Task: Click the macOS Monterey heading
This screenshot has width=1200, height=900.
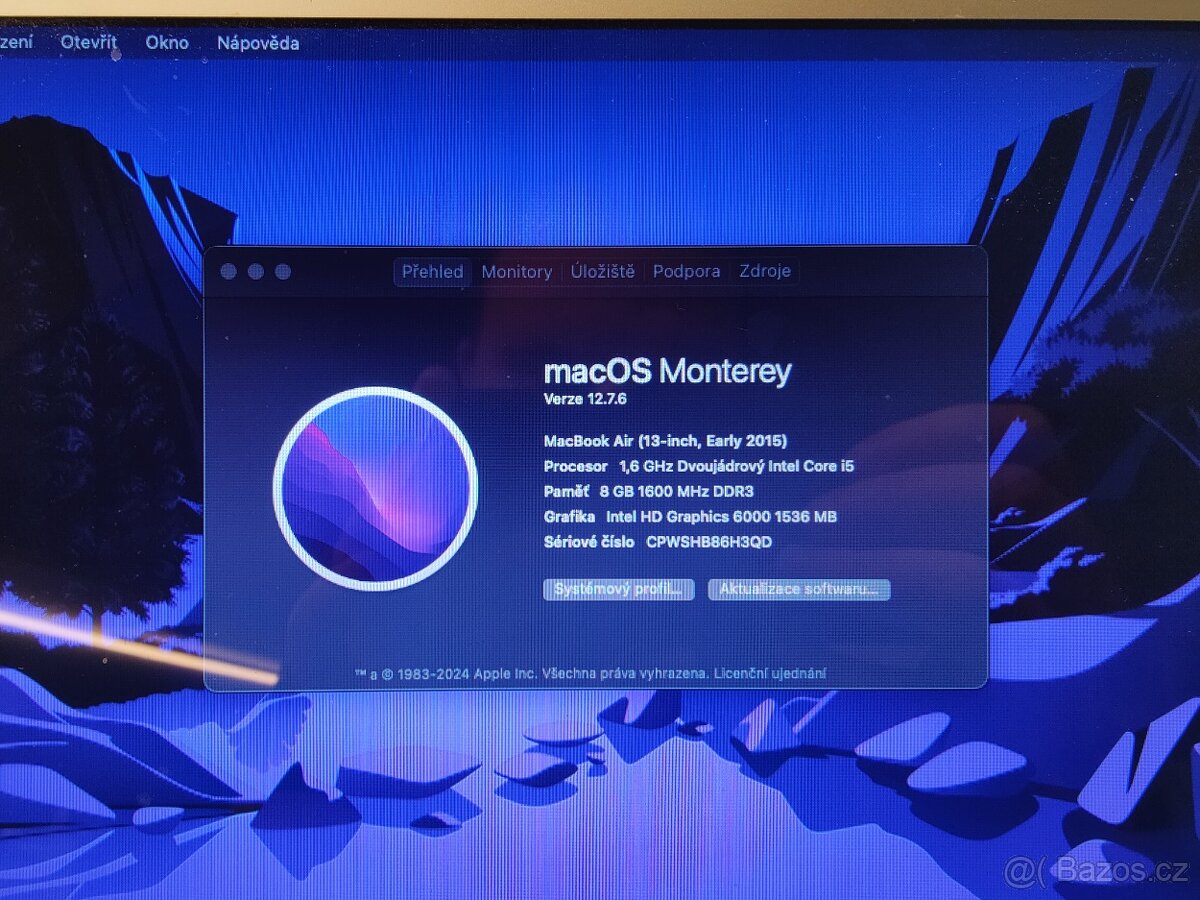Action: click(667, 371)
